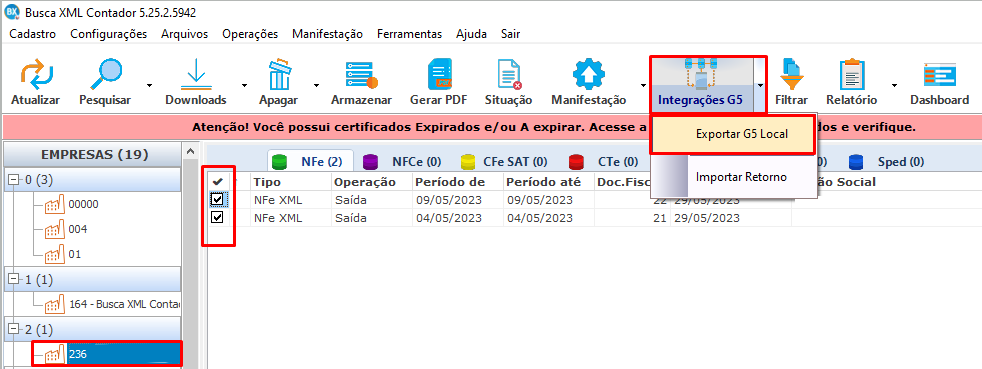982x369 pixels.
Task: Sort by the Operação column header
Action: 372,182
